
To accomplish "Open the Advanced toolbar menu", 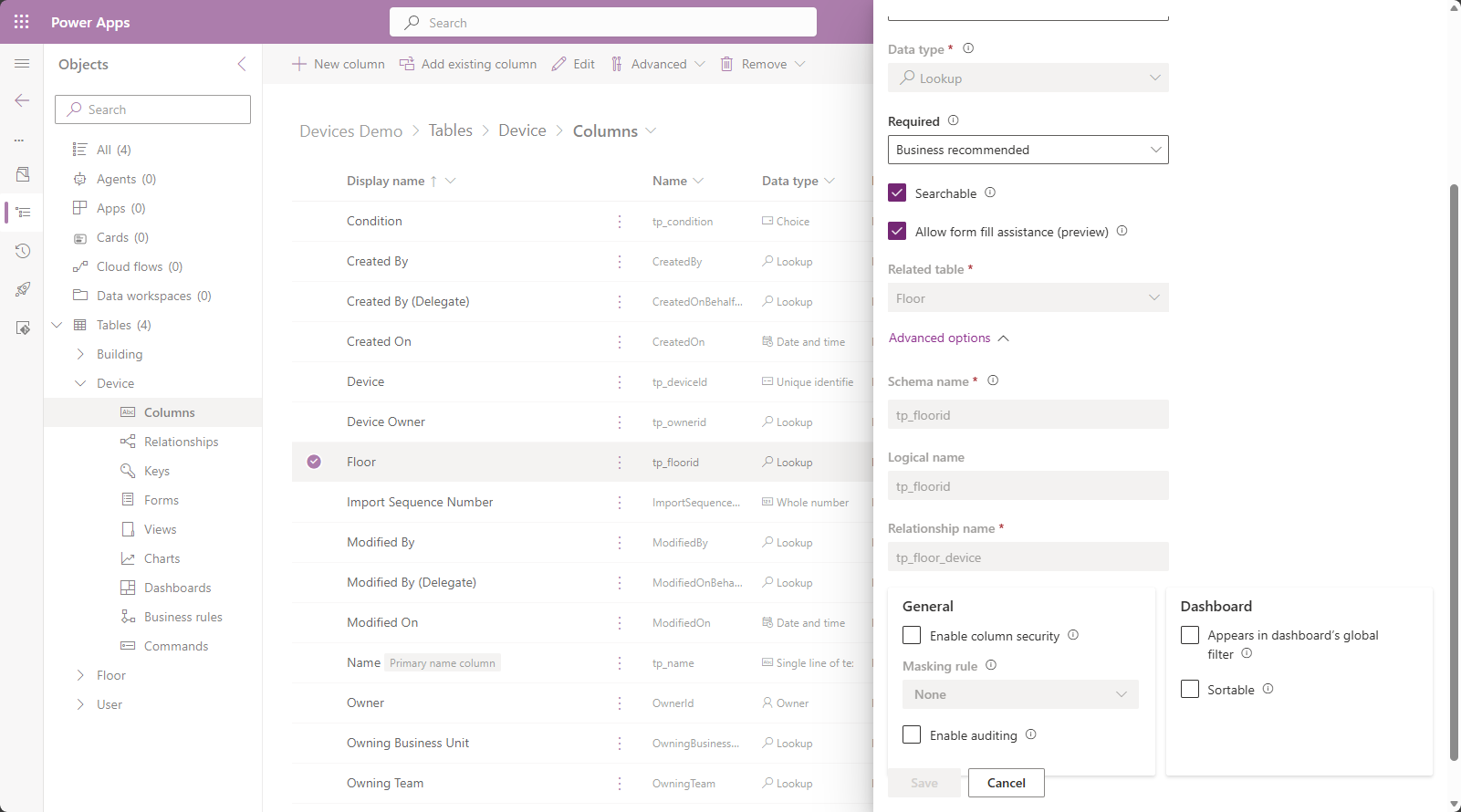I will coord(659,64).
